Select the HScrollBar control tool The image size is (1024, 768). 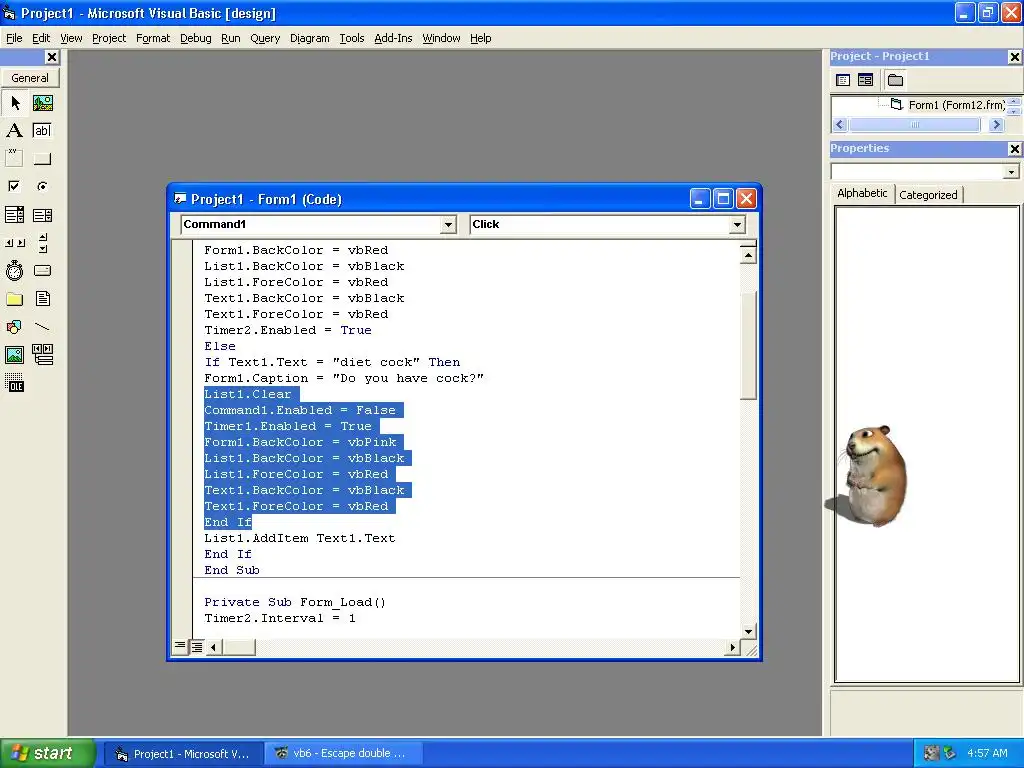pyautogui.click(x=15, y=243)
